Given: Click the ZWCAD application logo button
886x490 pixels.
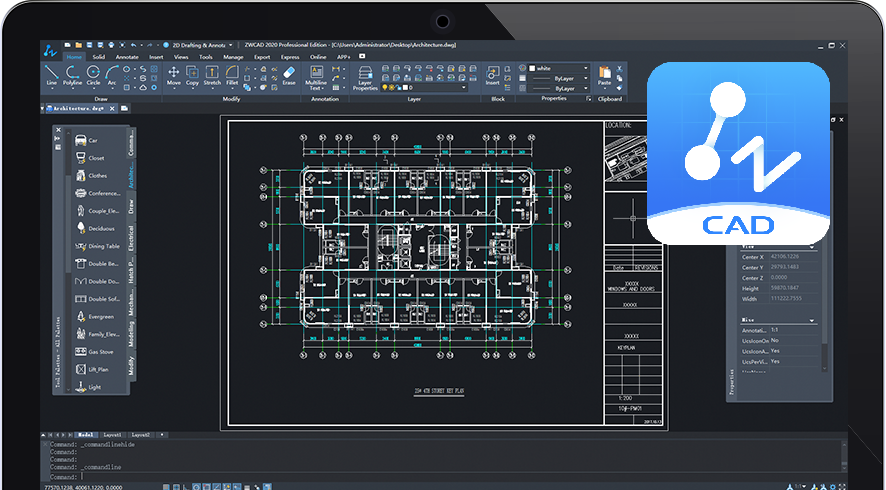Looking at the screenshot, I should pos(50,51).
